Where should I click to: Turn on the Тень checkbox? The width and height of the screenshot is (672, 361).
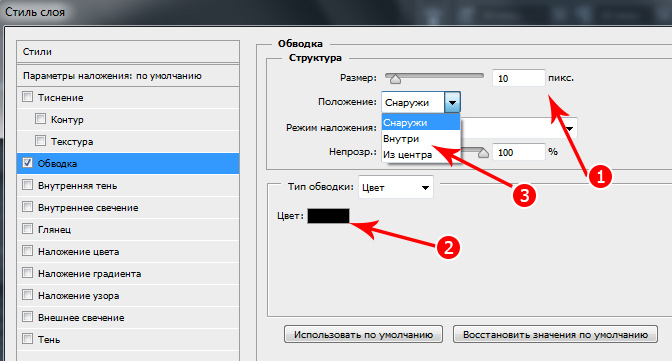(x=27, y=339)
